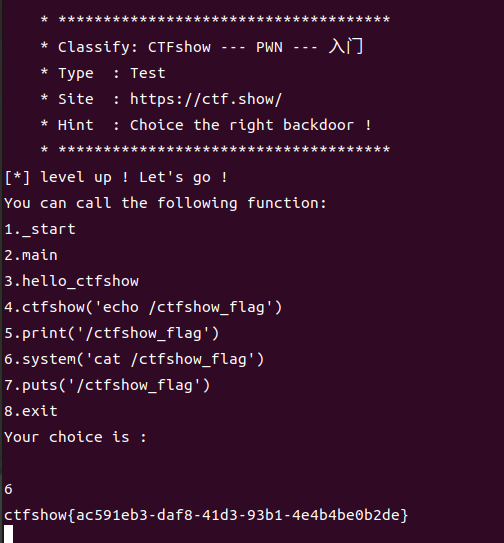
Task: Click the entered choice number 6
Action: (x=8, y=489)
